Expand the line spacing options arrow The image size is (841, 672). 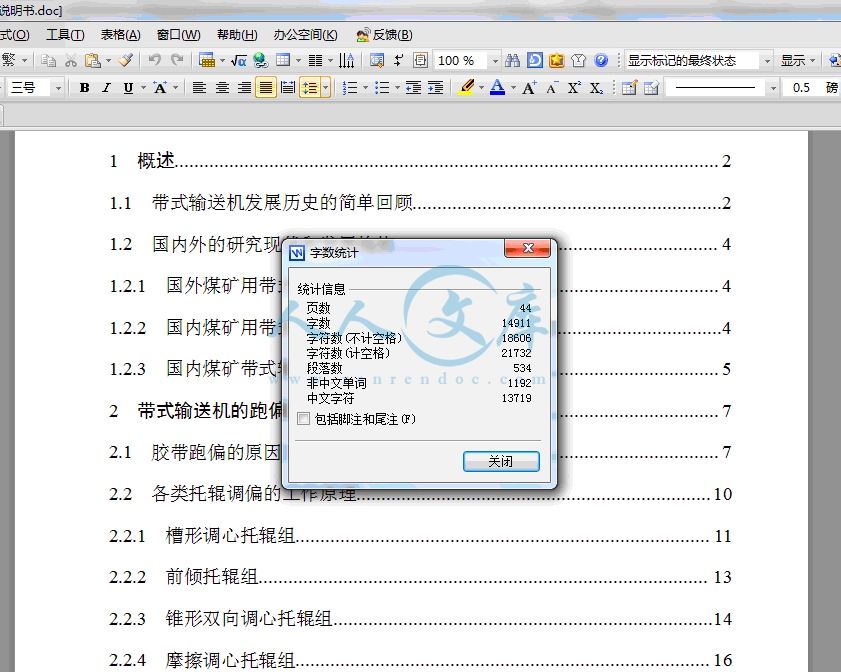[325, 87]
